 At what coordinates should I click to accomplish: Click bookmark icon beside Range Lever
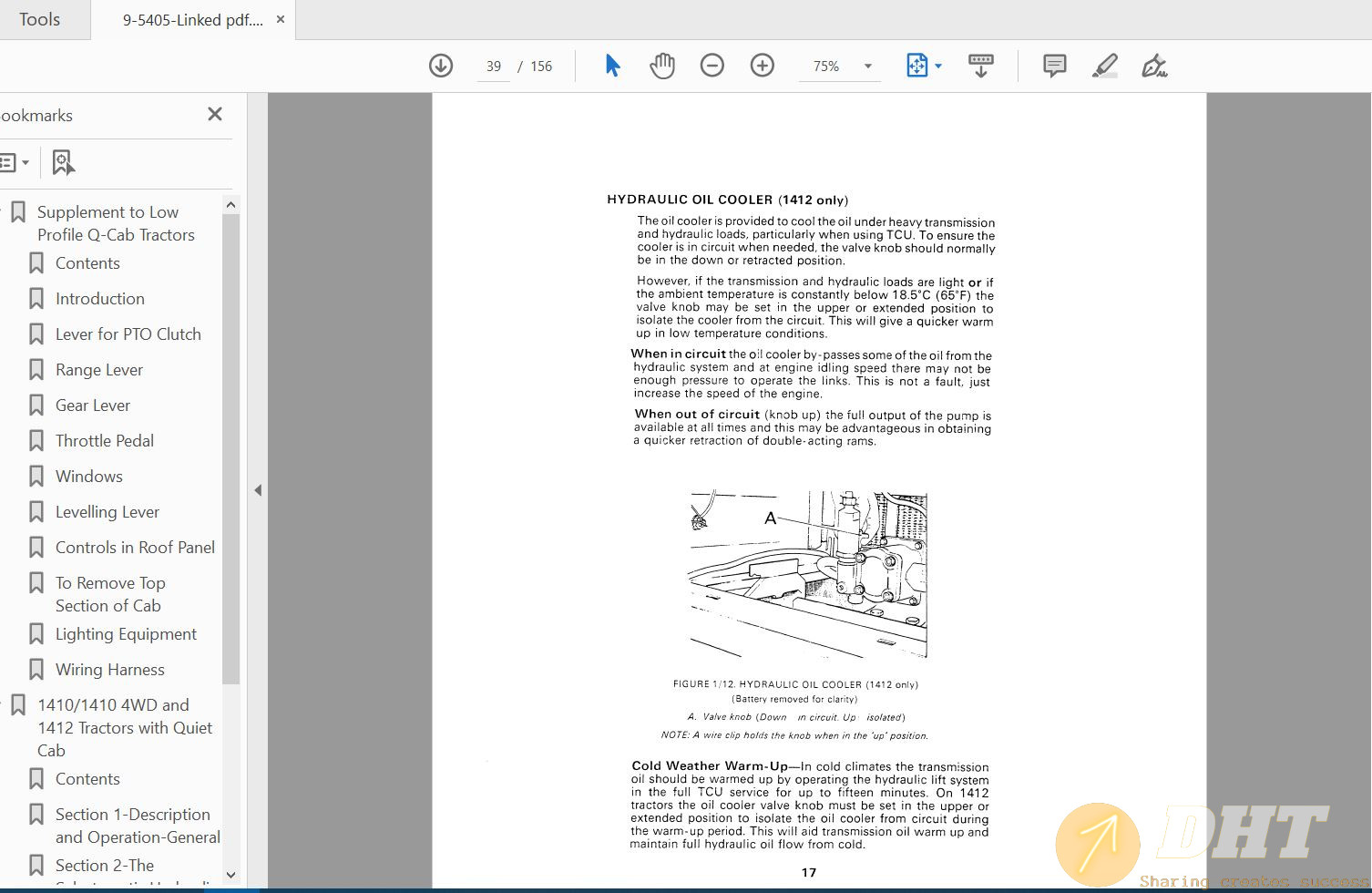click(36, 370)
